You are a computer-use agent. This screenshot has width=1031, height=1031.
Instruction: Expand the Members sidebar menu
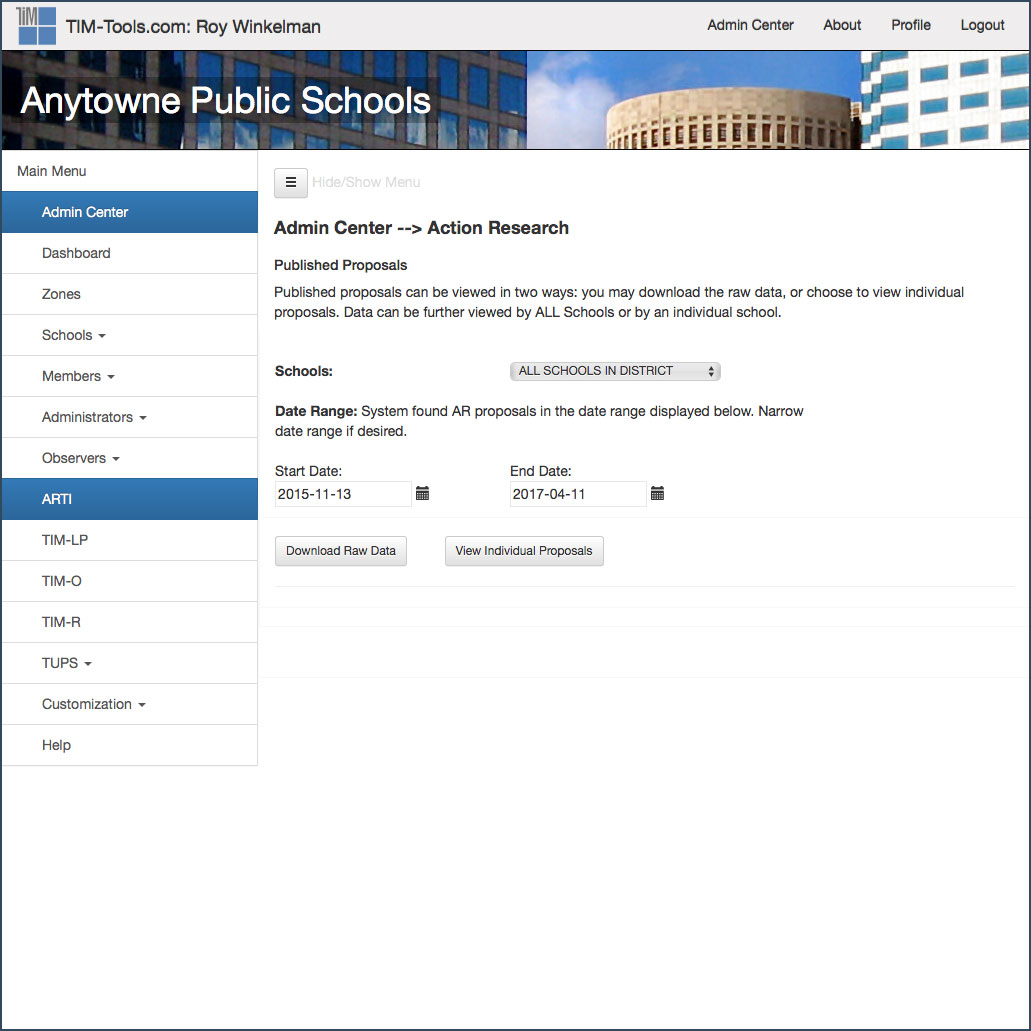point(130,376)
